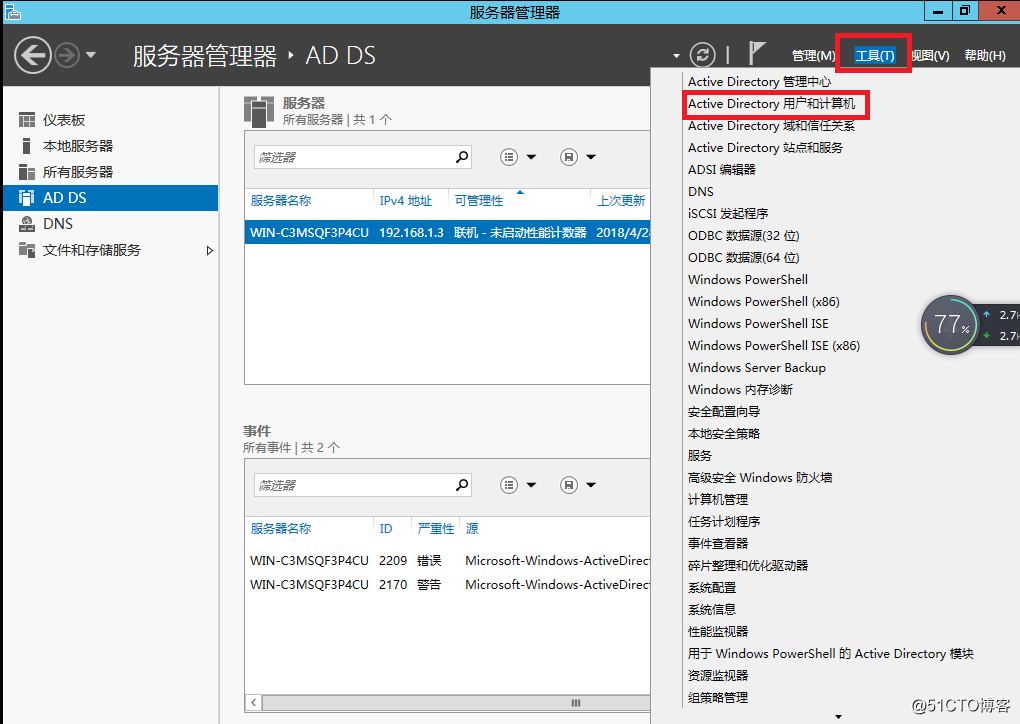Open the notifications flag icon
The height and width of the screenshot is (724, 1020).
pyautogui.click(x=756, y=53)
